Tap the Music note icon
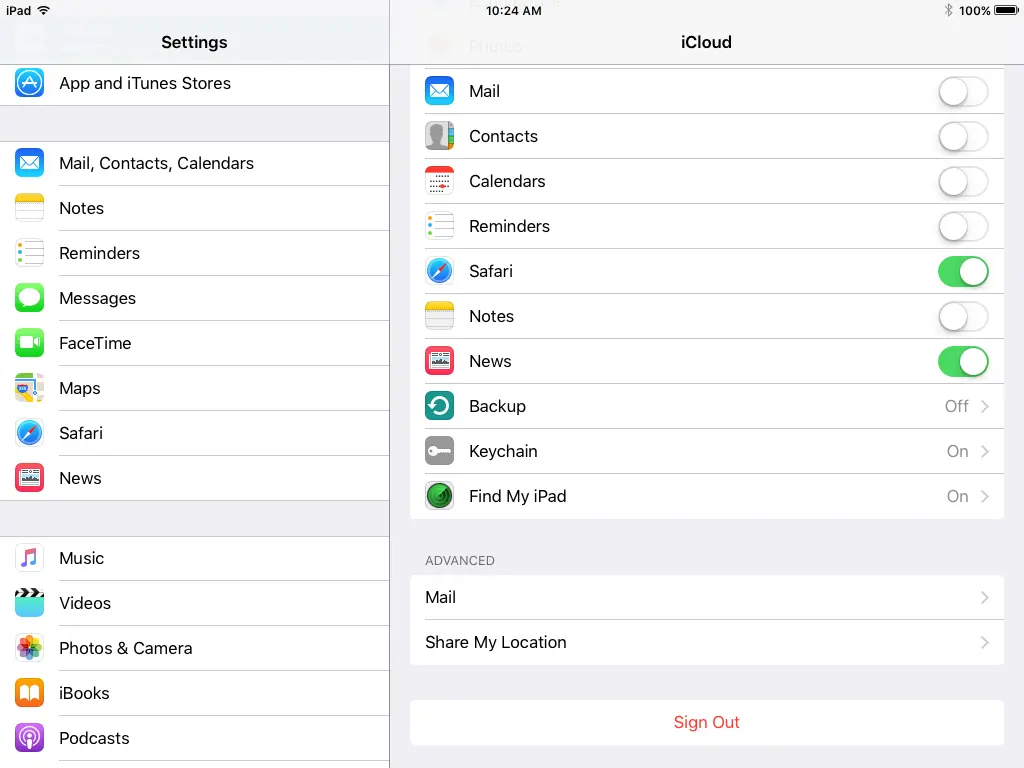Screen dimensions: 1024x768 click(x=29, y=558)
